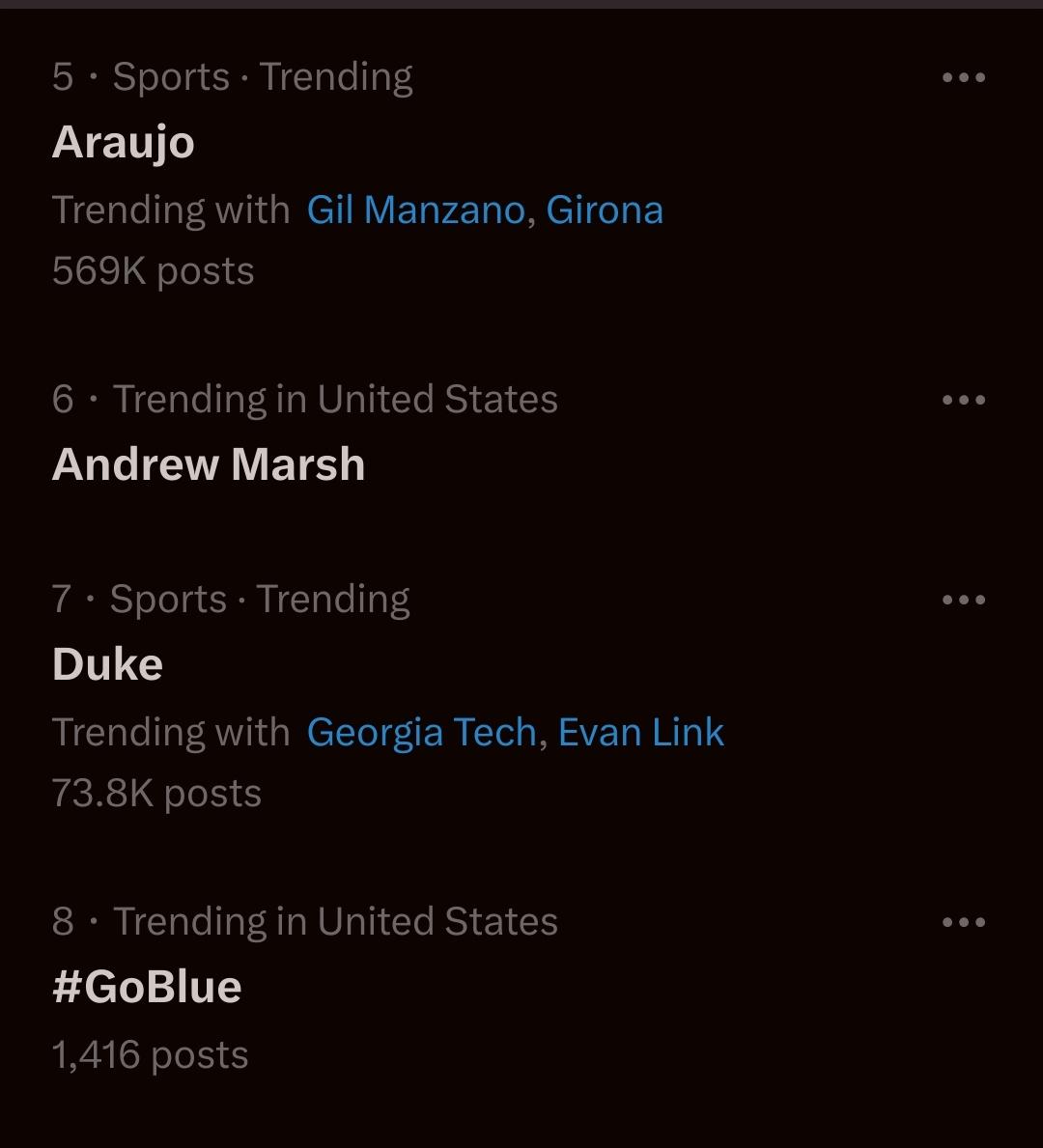This screenshot has width=1043, height=1148.
Task: Click the '6 · Trending in United States' label
Action: click(x=305, y=400)
